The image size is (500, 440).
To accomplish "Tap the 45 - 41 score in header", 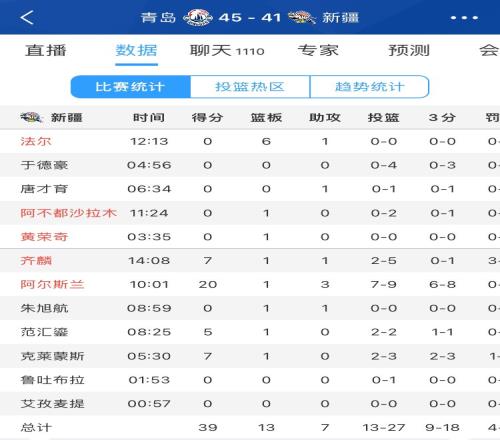I will click(x=250, y=17).
